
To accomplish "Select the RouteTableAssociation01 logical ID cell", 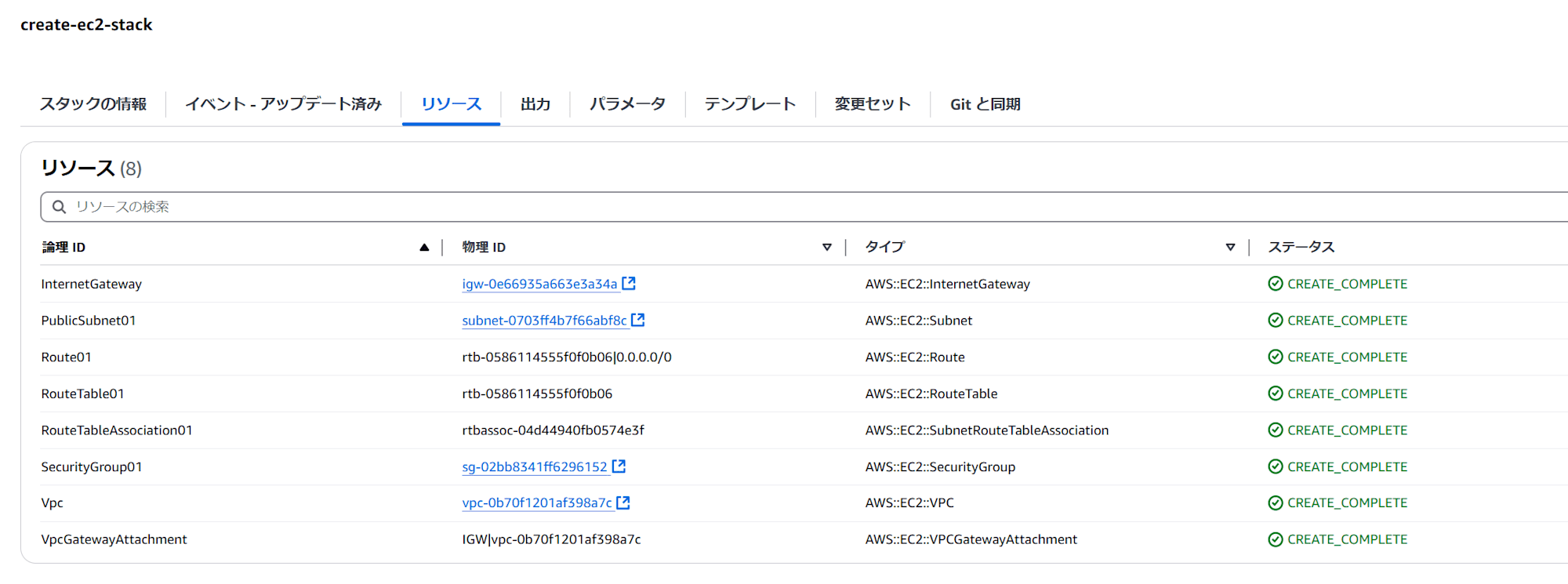I will click(x=117, y=430).
